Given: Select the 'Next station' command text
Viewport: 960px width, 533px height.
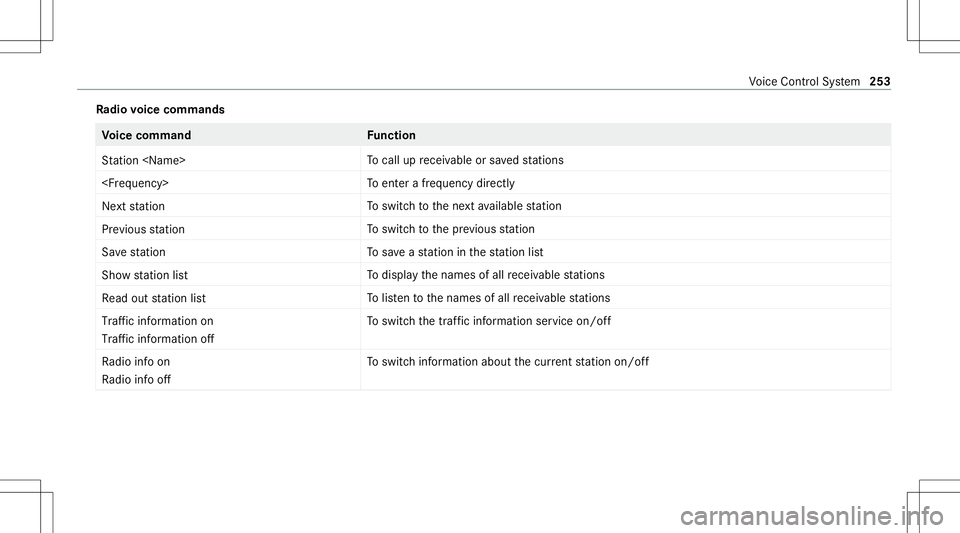Looking at the screenshot, I should point(133,206).
